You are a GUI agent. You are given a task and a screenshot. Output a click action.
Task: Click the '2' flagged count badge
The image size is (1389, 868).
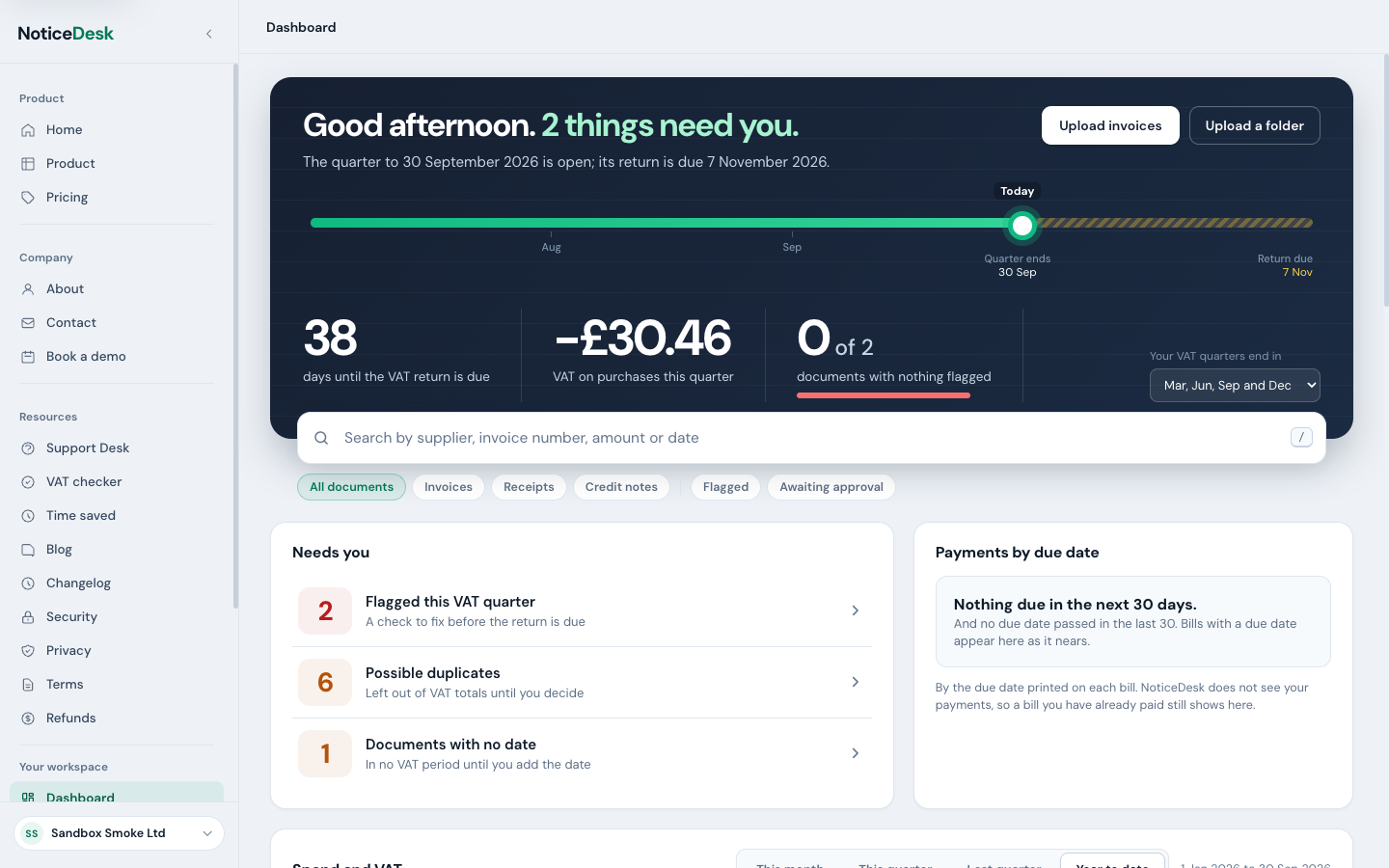pyautogui.click(x=325, y=610)
